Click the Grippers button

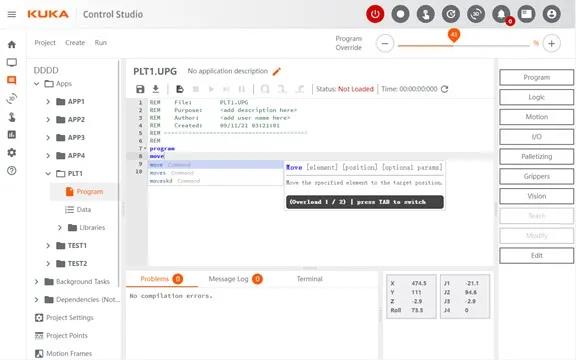(x=536, y=176)
